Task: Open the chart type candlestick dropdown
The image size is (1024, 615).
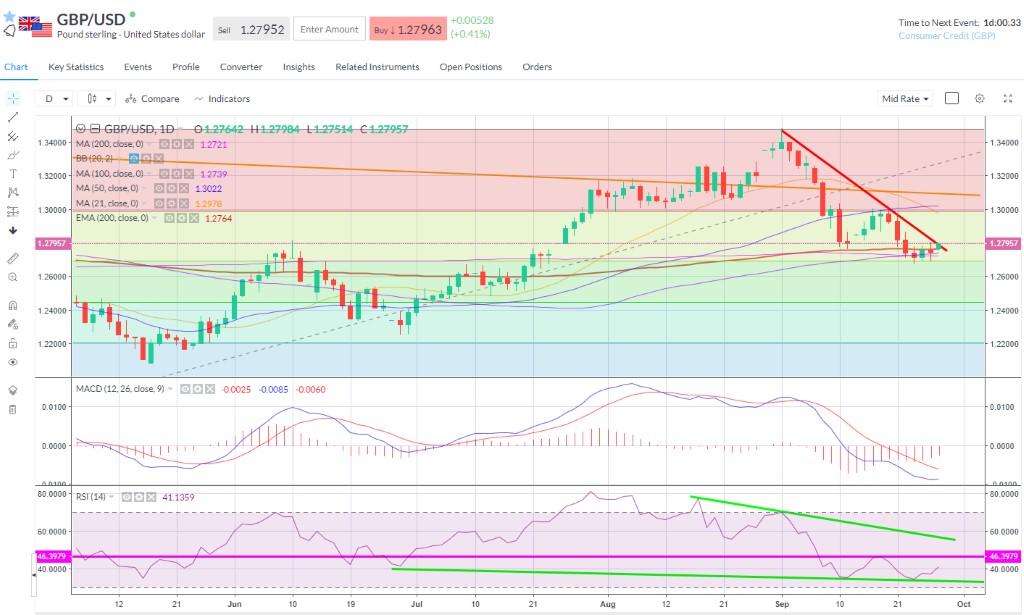Action: pos(99,99)
